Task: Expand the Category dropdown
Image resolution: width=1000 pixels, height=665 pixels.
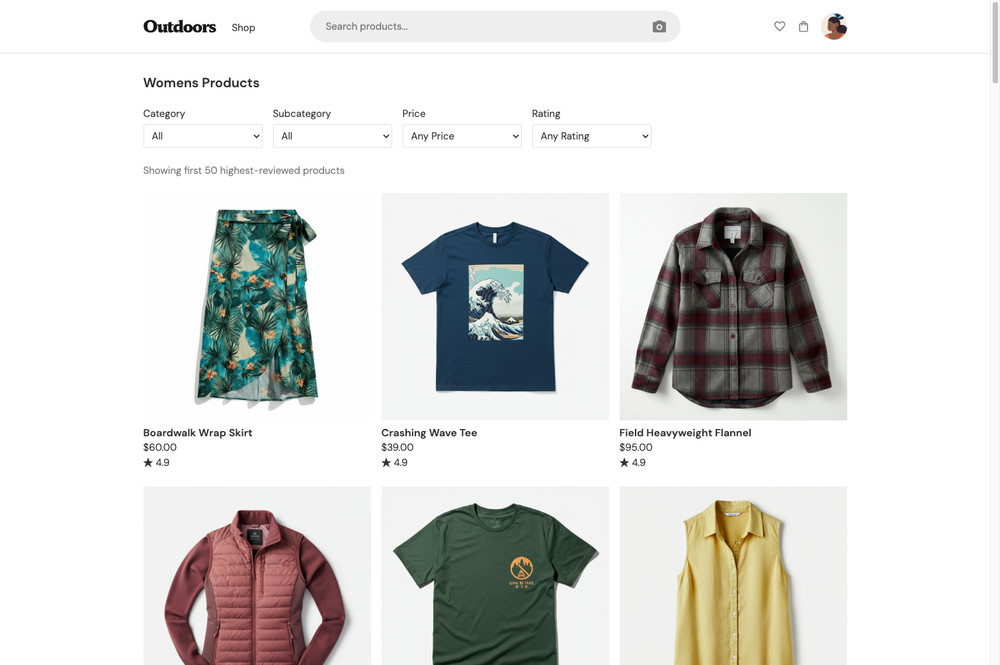Action: click(x=202, y=136)
